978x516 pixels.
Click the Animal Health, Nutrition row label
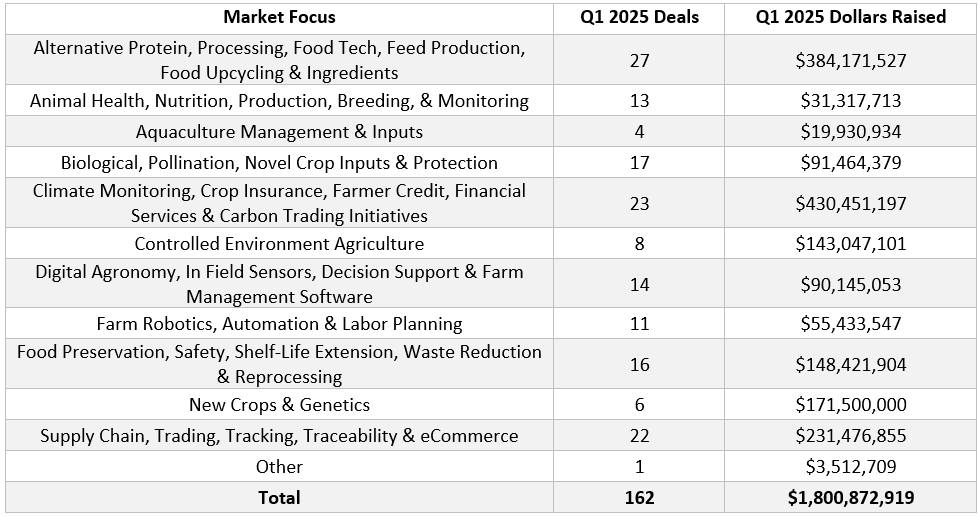(x=279, y=100)
